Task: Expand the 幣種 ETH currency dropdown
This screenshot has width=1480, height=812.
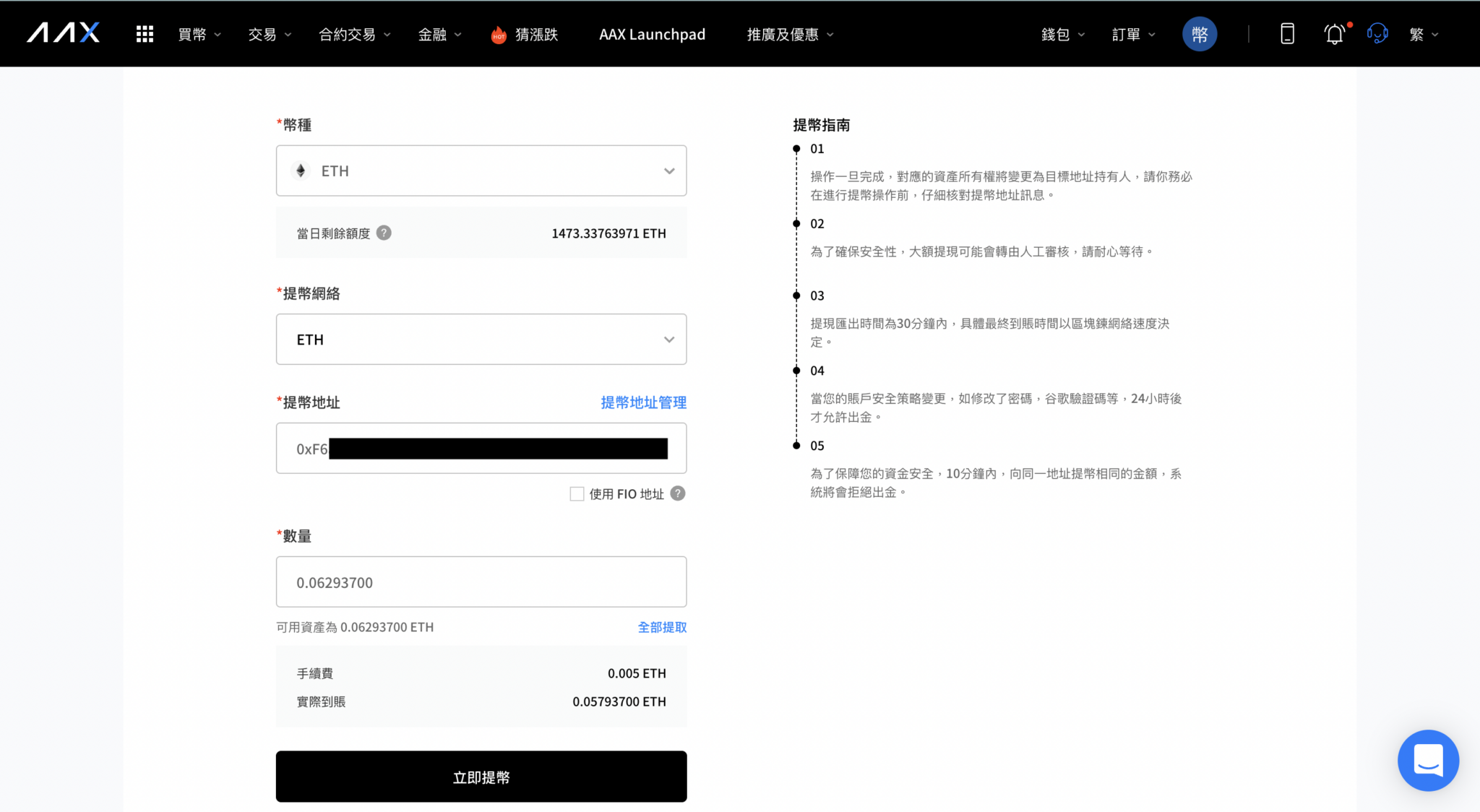Action: tap(481, 170)
